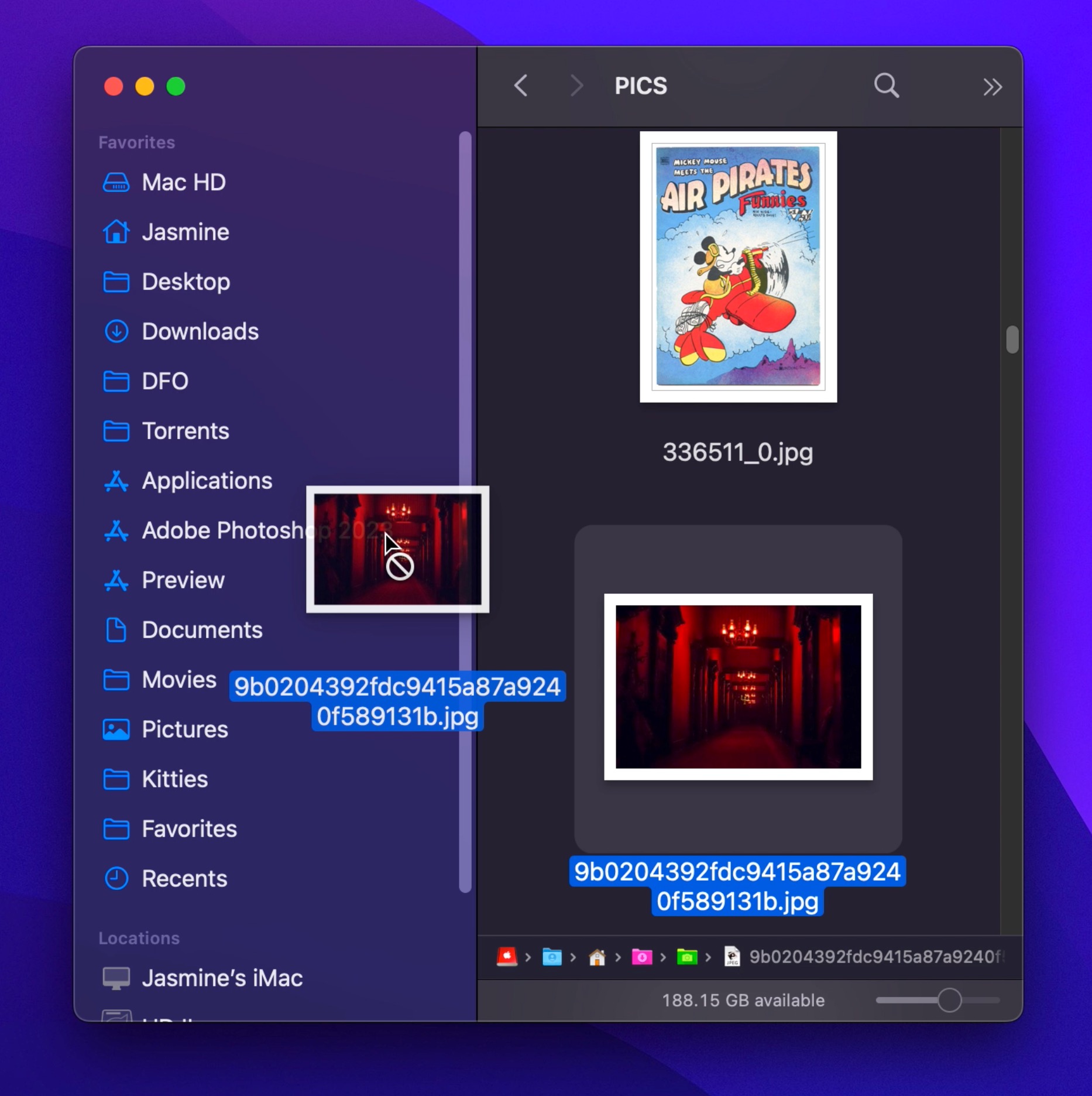Open the Pictures folder in the sidebar
The width and height of the screenshot is (1092, 1096).
click(x=165, y=729)
